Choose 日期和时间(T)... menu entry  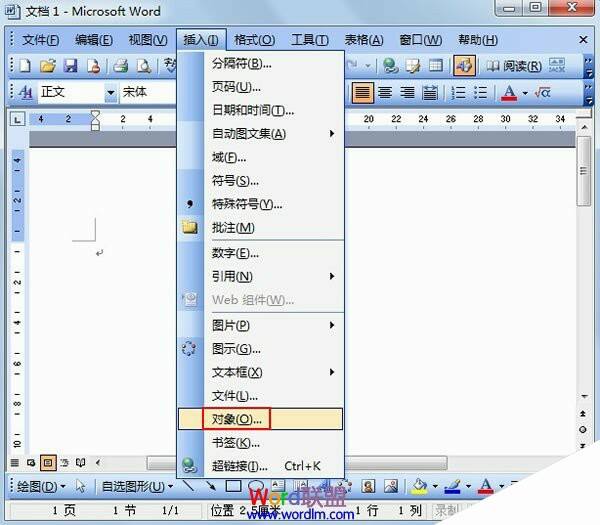(x=260, y=110)
